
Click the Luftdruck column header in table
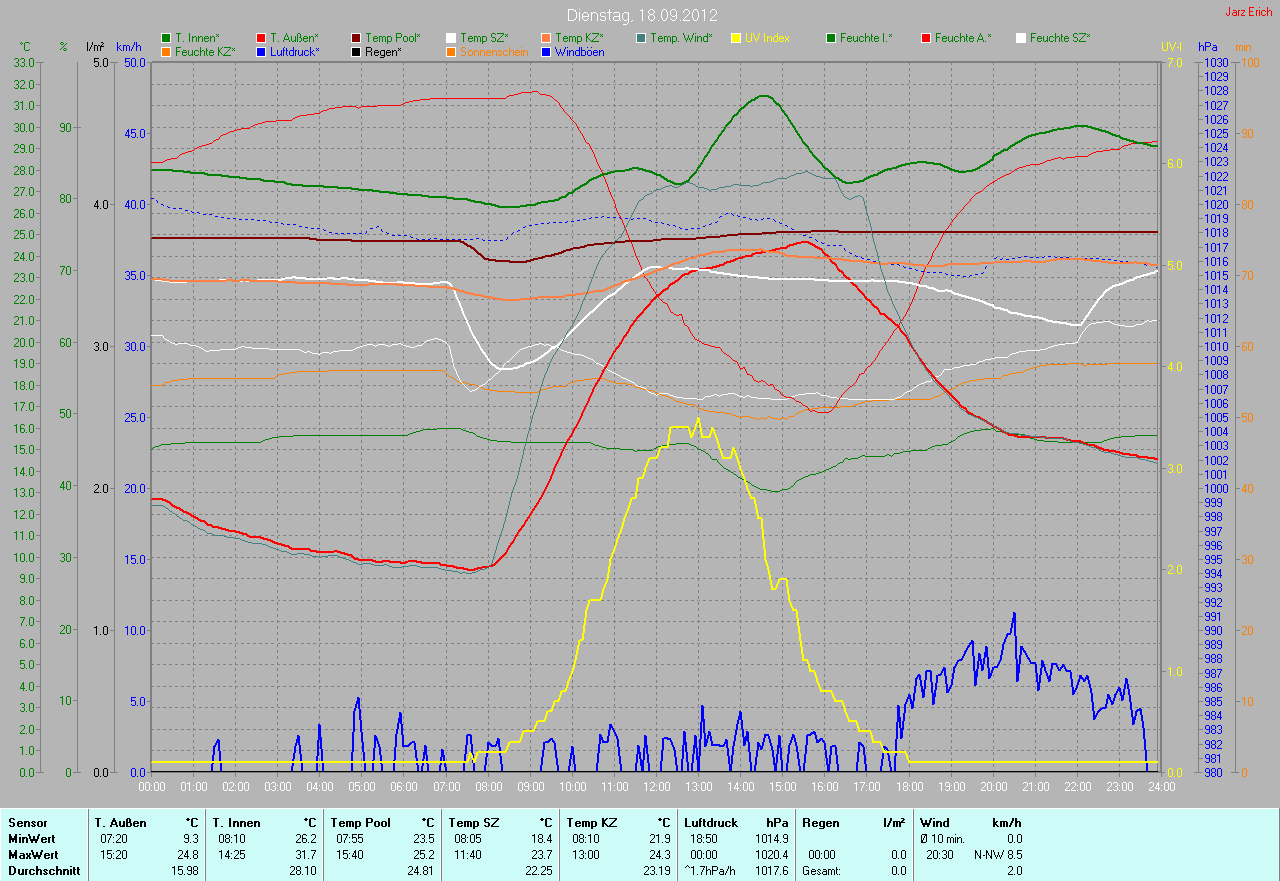(710, 822)
